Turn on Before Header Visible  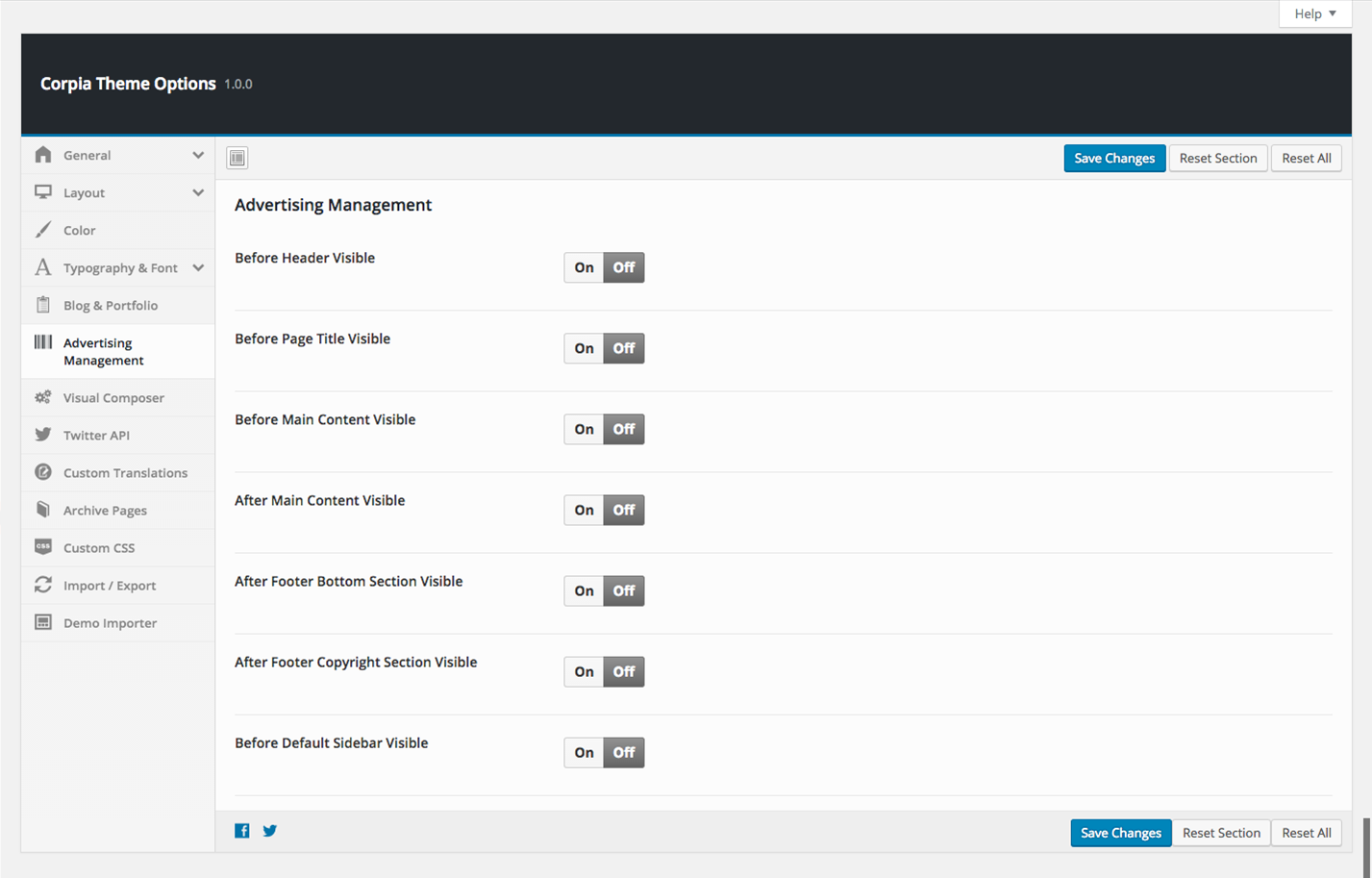point(584,267)
